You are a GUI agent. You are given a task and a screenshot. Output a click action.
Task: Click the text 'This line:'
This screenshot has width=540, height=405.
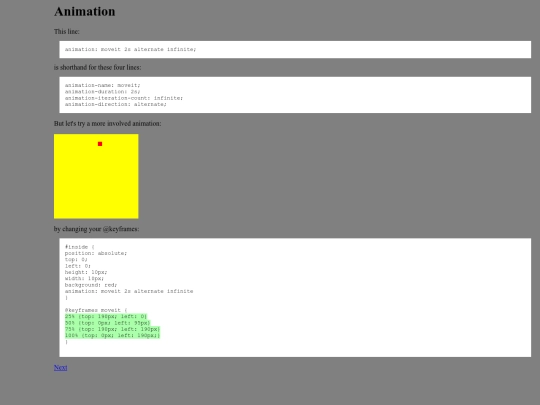[67, 31]
